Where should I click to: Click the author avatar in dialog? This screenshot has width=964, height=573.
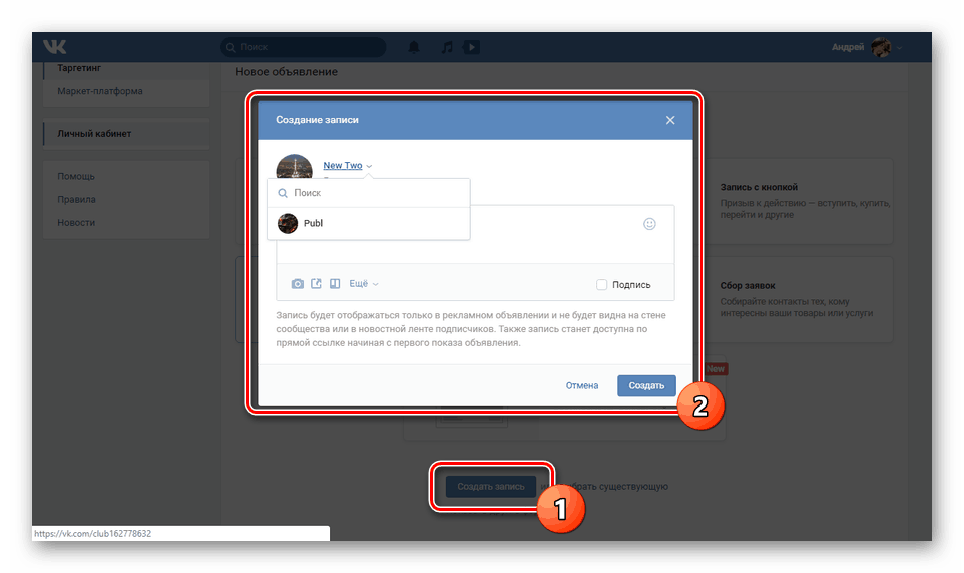coord(294,167)
